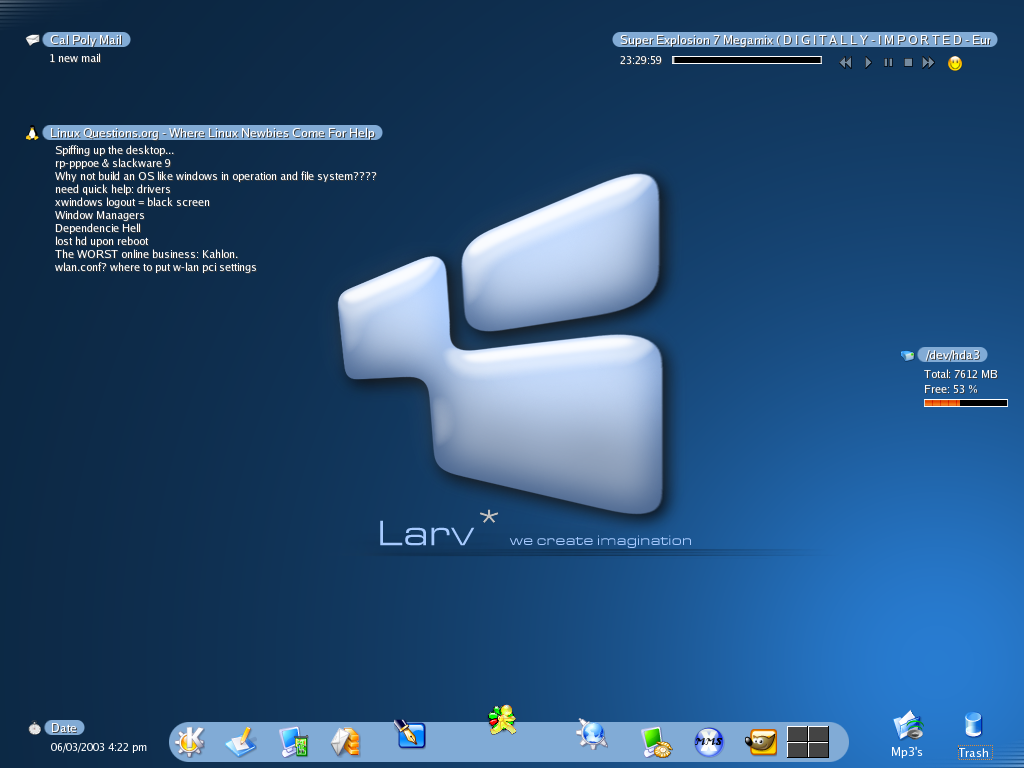Image resolution: width=1024 pixels, height=768 pixels.
Task: Open the KDE K menu
Action: 190,742
